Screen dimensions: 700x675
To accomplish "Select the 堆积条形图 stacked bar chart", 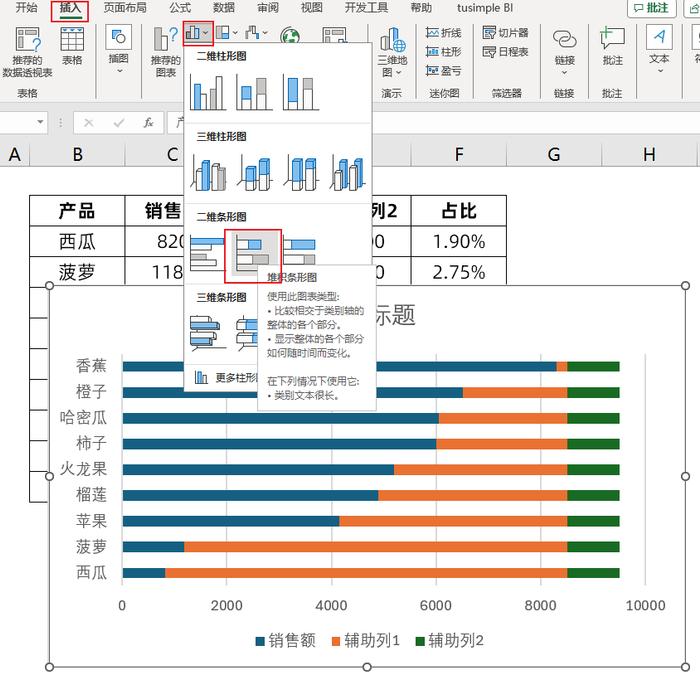I will click(x=253, y=256).
